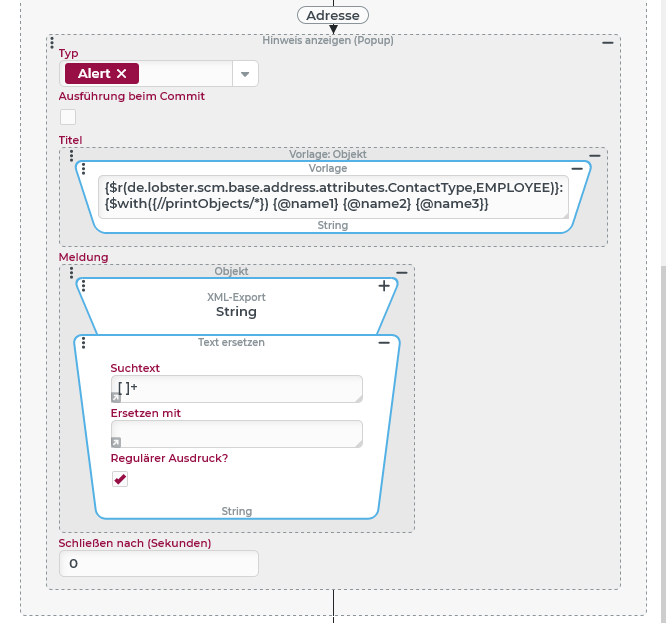
Task: Click into the Schließen nach (Sekunden) field
Action: click(x=159, y=564)
